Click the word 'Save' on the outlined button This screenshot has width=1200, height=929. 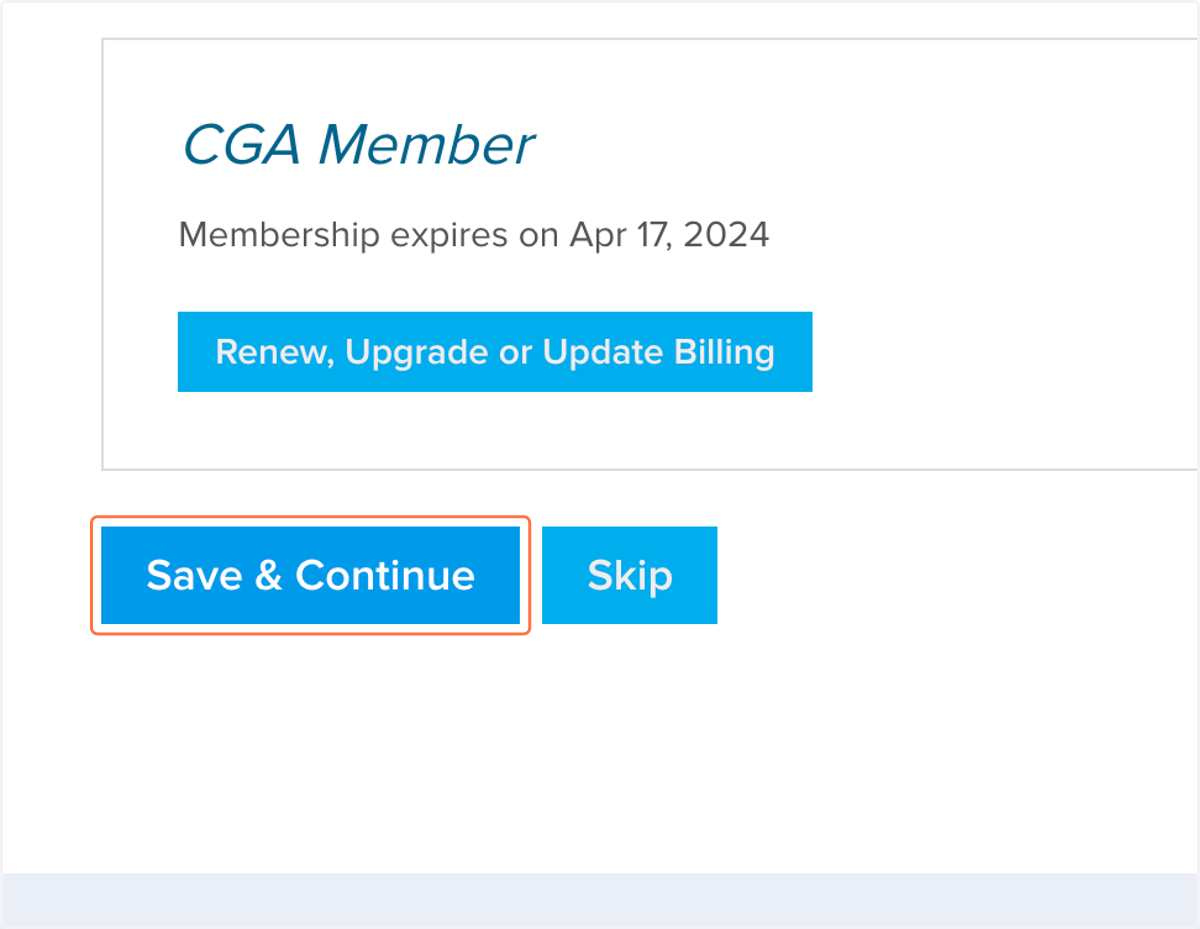tap(194, 575)
